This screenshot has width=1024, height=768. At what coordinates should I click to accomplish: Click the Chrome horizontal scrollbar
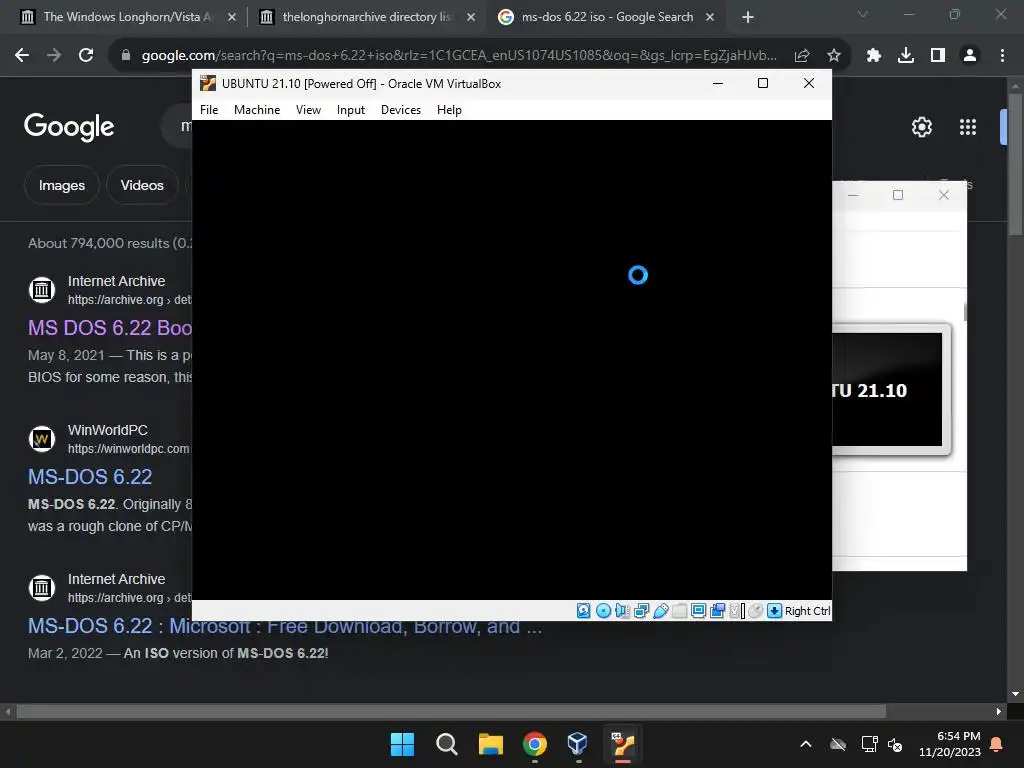tap(451, 711)
